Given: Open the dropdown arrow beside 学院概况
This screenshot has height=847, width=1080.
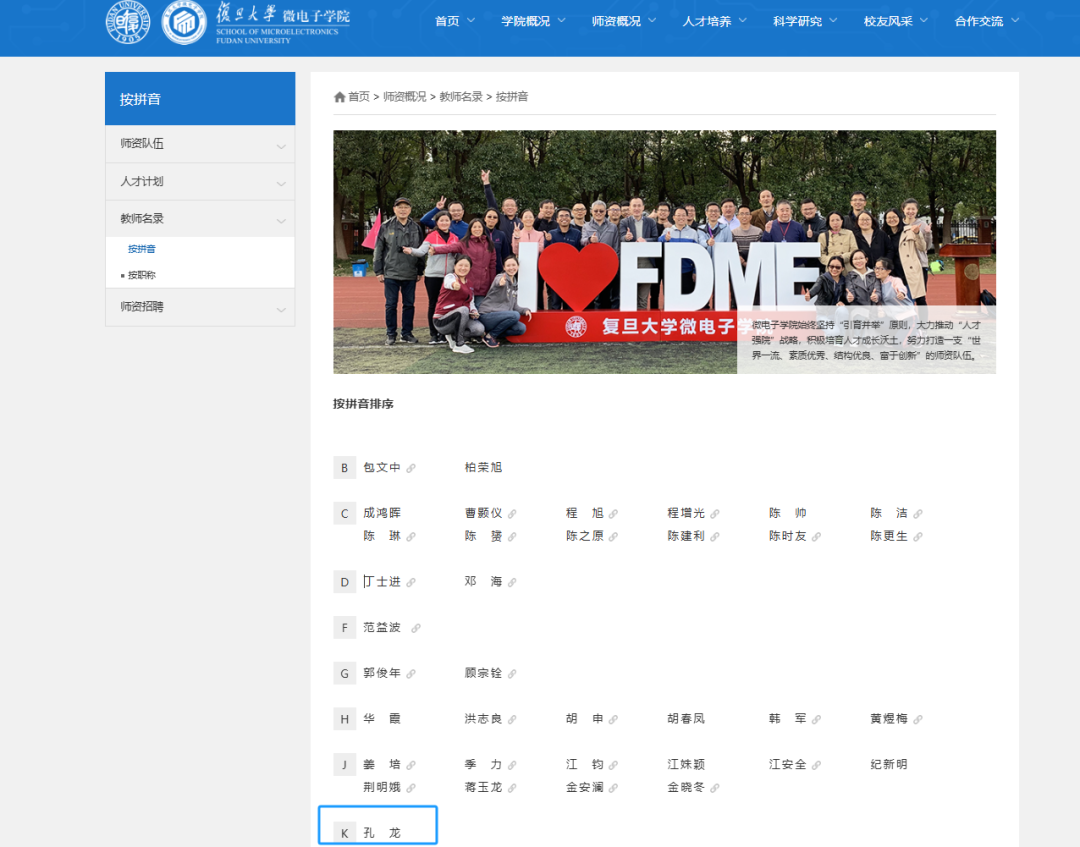Looking at the screenshot, I should point(561,21).
